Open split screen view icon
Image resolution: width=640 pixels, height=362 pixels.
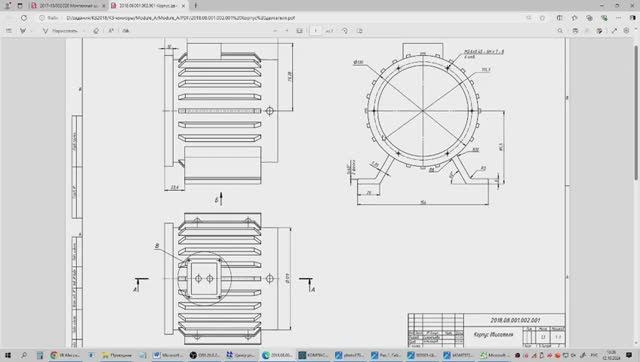560,18
